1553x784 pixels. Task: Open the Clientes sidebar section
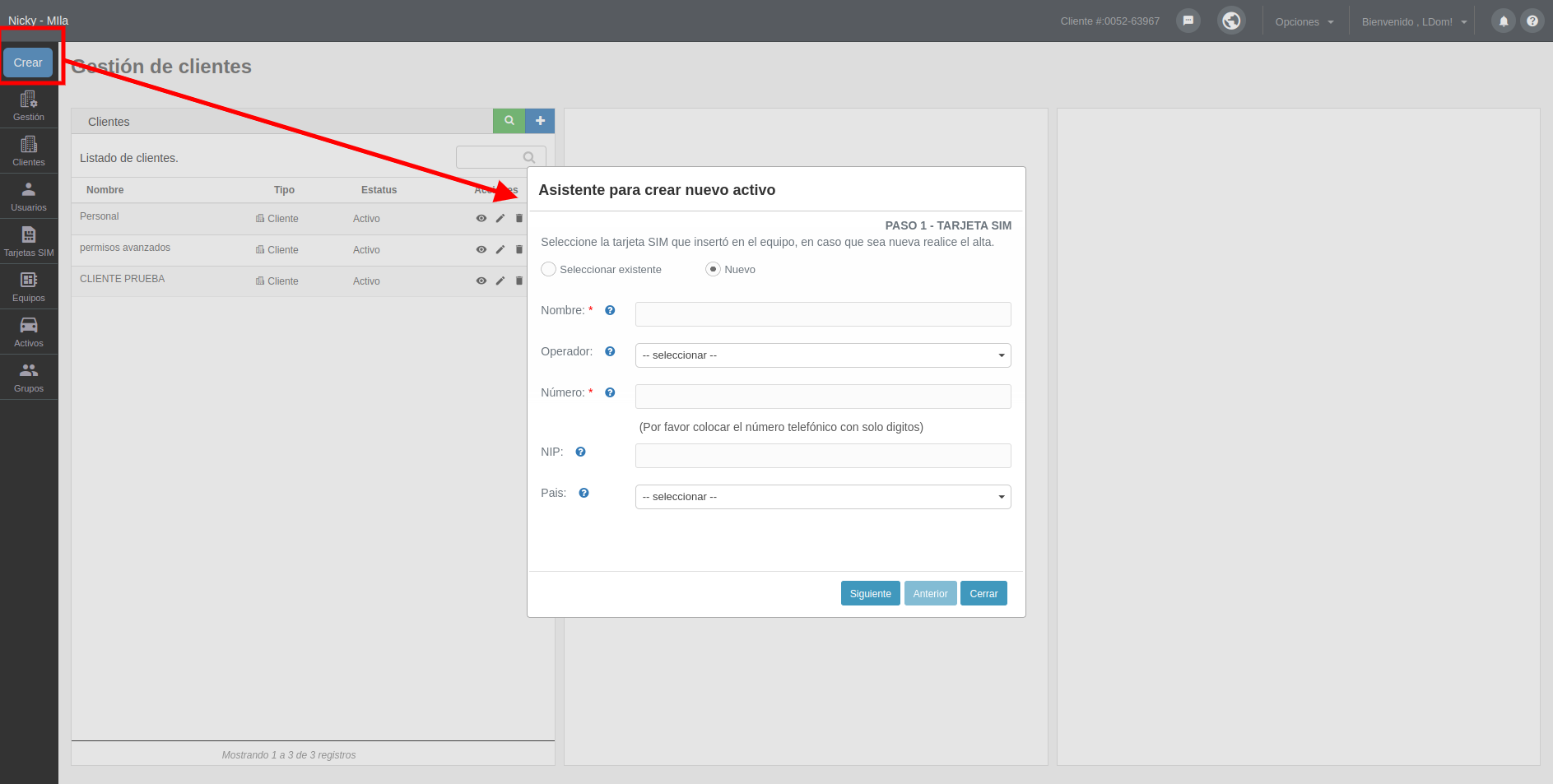tap(29, 151)
